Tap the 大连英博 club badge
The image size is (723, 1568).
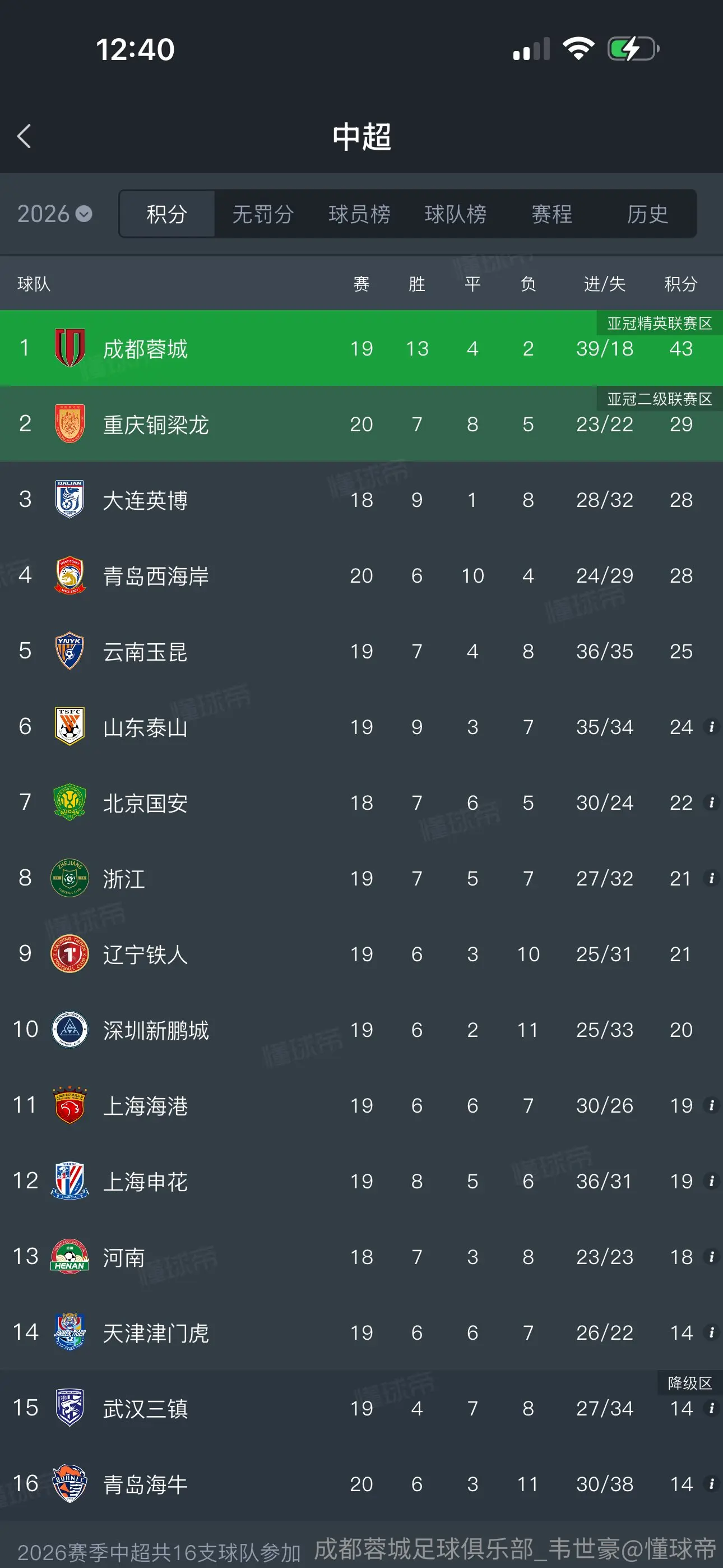69,499
